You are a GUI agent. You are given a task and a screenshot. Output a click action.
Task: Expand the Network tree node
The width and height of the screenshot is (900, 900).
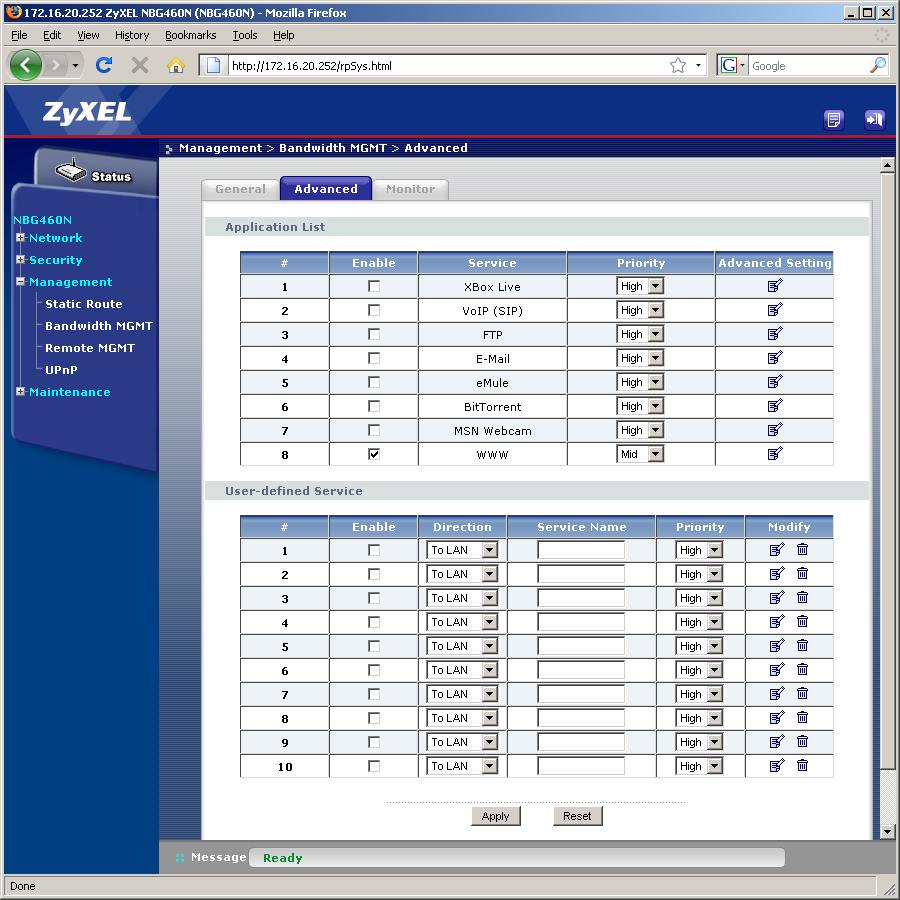(x=21, y=238)
